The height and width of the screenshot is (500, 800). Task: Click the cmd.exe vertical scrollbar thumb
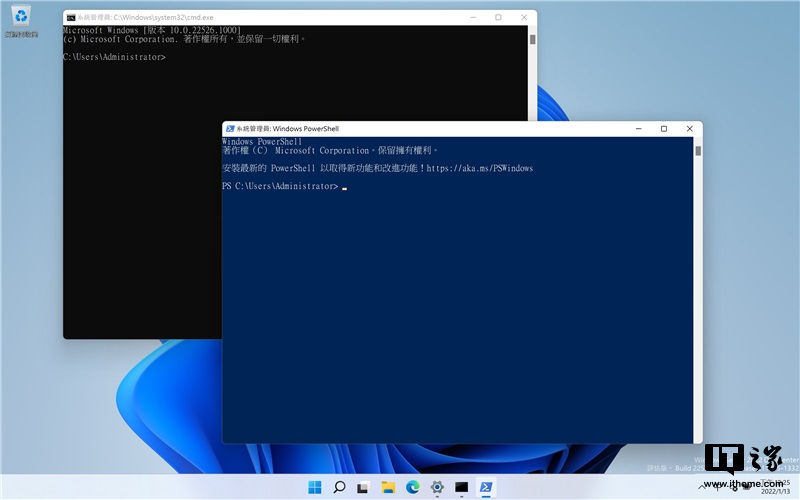(x=532, y=40)
